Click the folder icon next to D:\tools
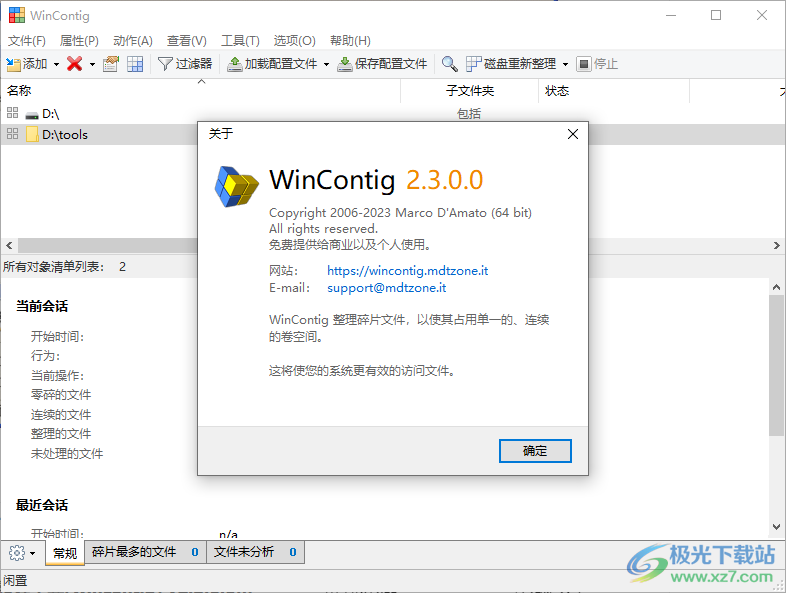The width and height of the screenshot is (786, 593). coord(32,134)
